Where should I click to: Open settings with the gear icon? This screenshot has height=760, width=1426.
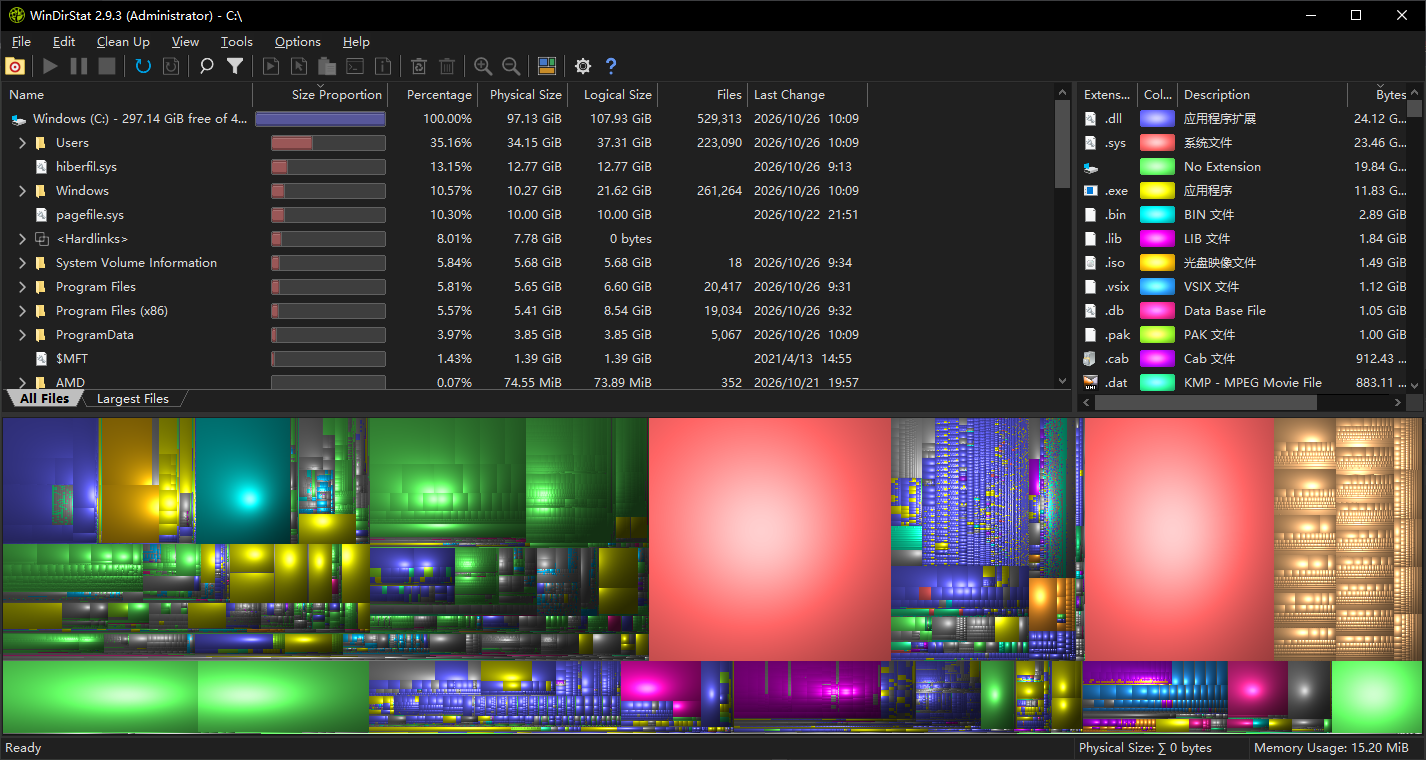(583, 66)
